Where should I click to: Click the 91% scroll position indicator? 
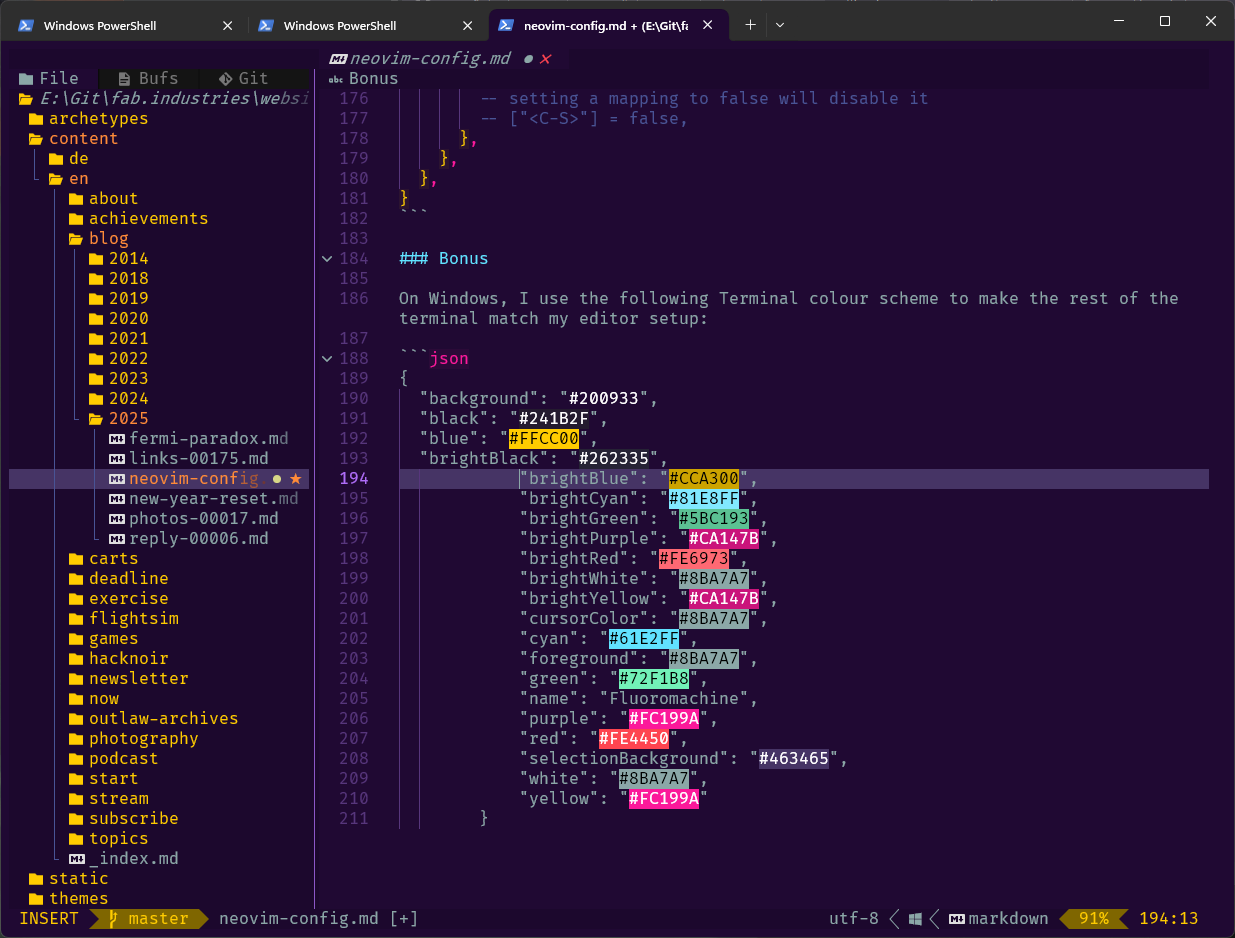pyautogui.click(x=1093, y=918)
